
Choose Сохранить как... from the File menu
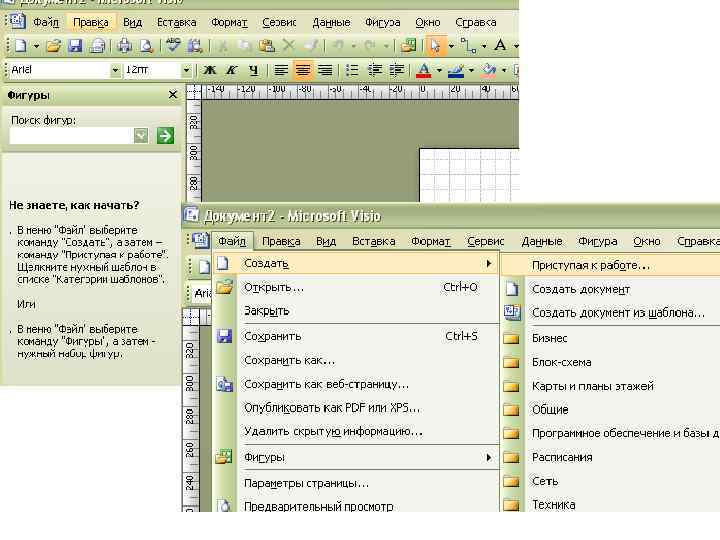(x=356, y=360)
